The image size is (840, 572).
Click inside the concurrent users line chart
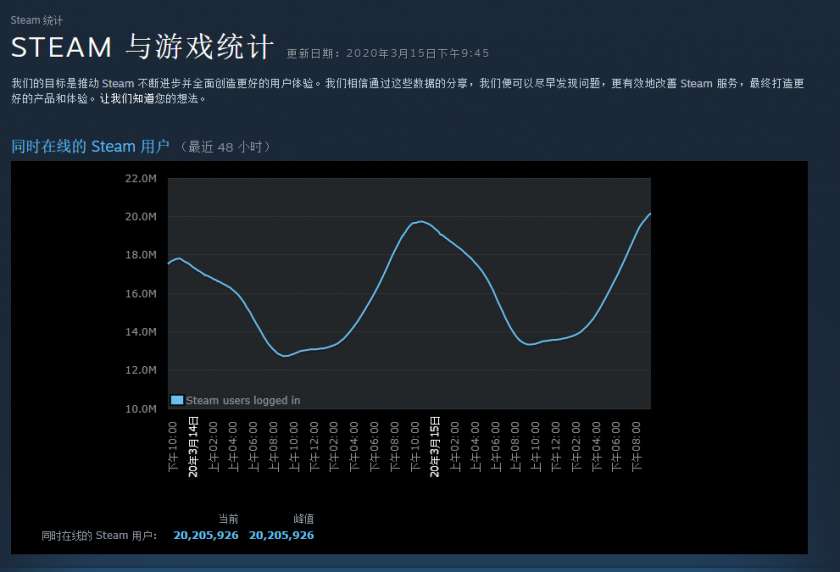(x=409, y=293)
